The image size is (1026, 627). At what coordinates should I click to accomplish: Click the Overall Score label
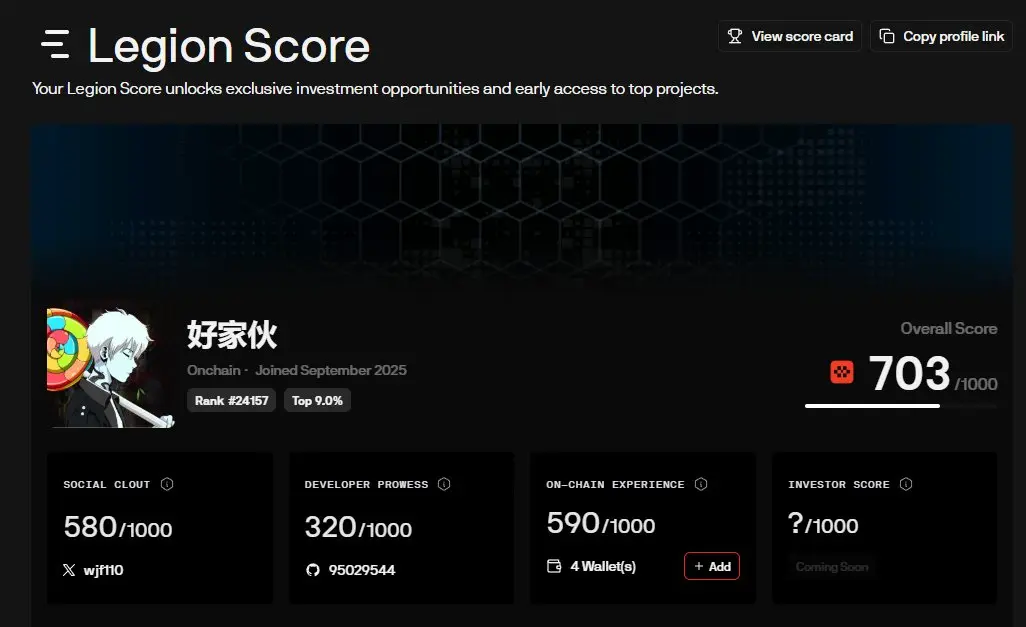click(949, 329)
